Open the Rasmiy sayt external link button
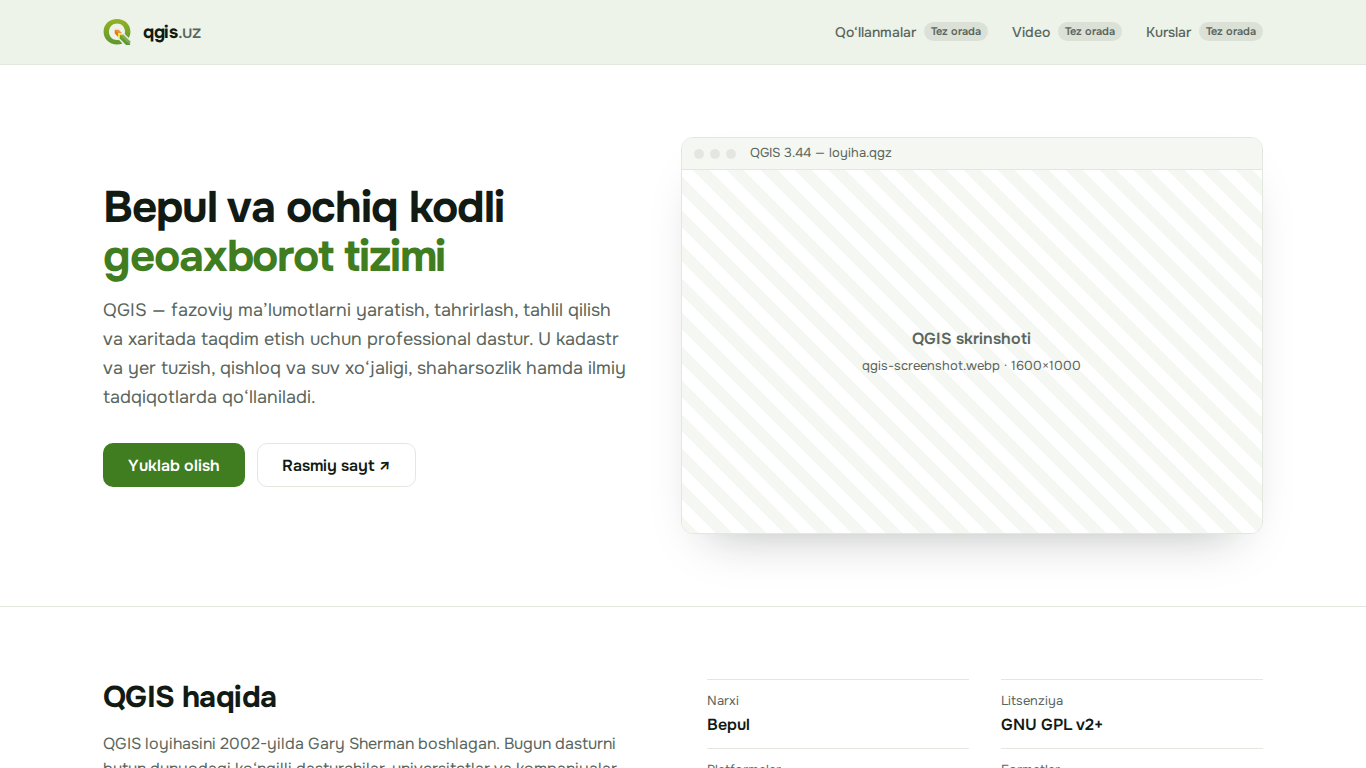1366x768 pixels. click(x=336, y=465)
